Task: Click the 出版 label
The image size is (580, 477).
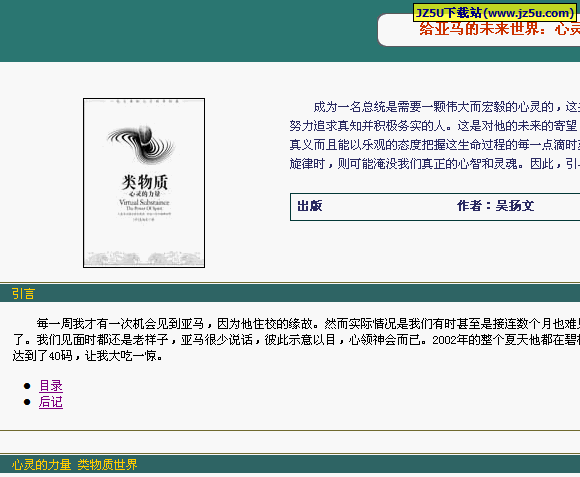Action: 310,206
